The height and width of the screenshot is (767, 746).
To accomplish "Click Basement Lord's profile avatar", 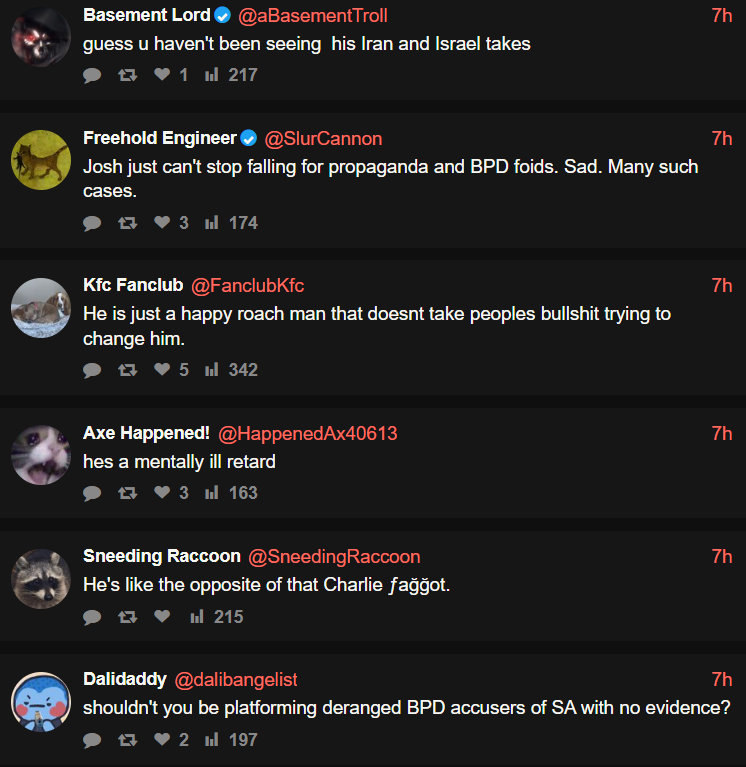I will click(x=40, y=38).
